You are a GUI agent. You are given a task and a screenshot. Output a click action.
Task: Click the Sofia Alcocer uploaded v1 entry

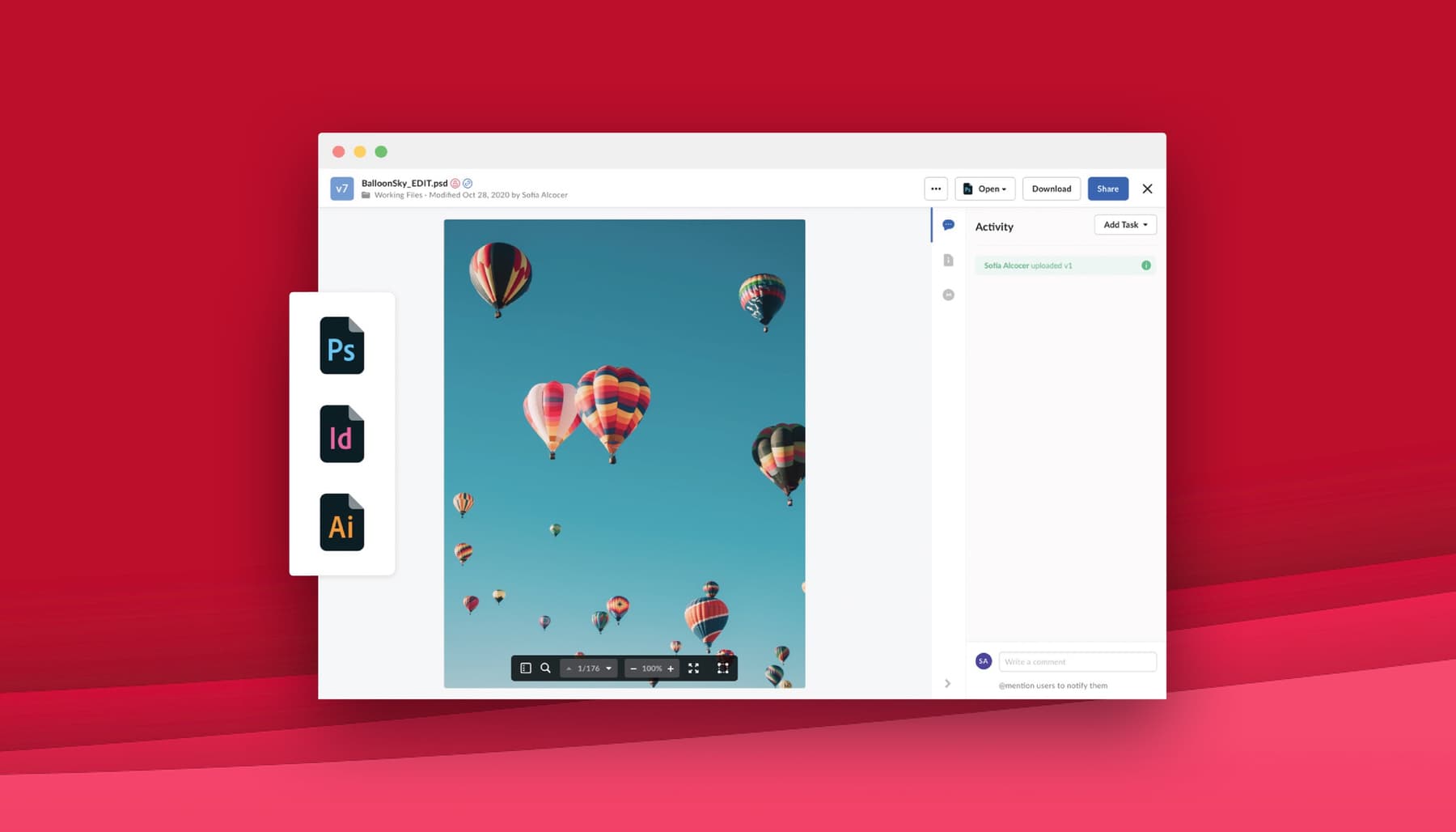(1027, 265)
